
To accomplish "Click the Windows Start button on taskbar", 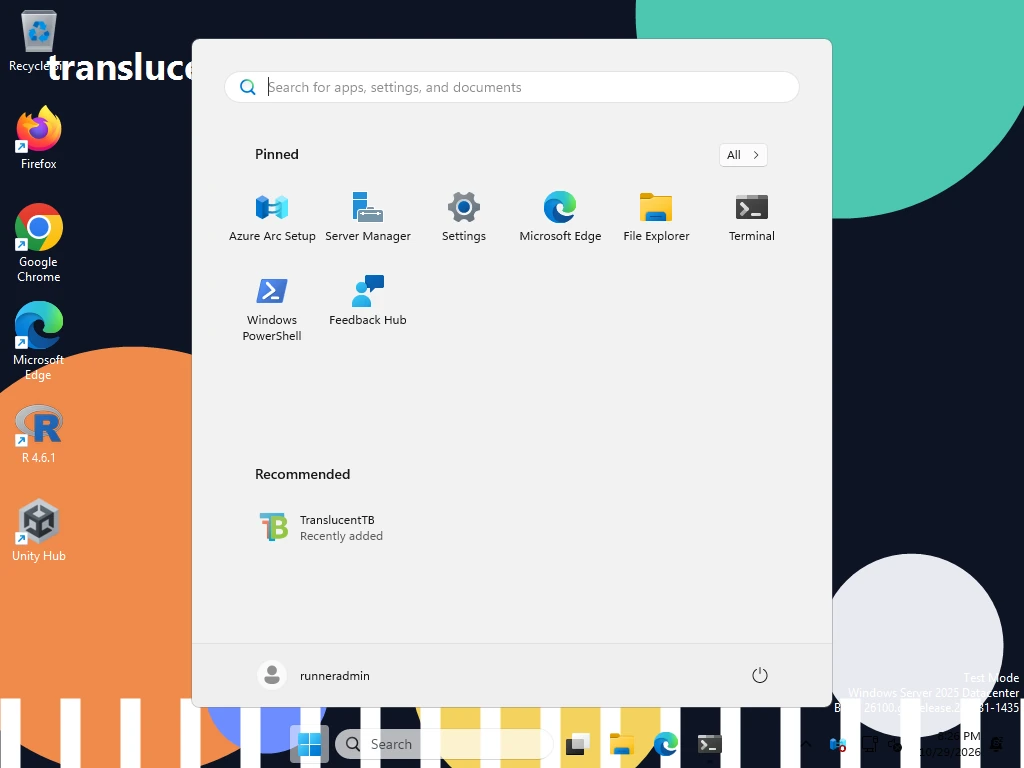I will click(x=309, y=744).
